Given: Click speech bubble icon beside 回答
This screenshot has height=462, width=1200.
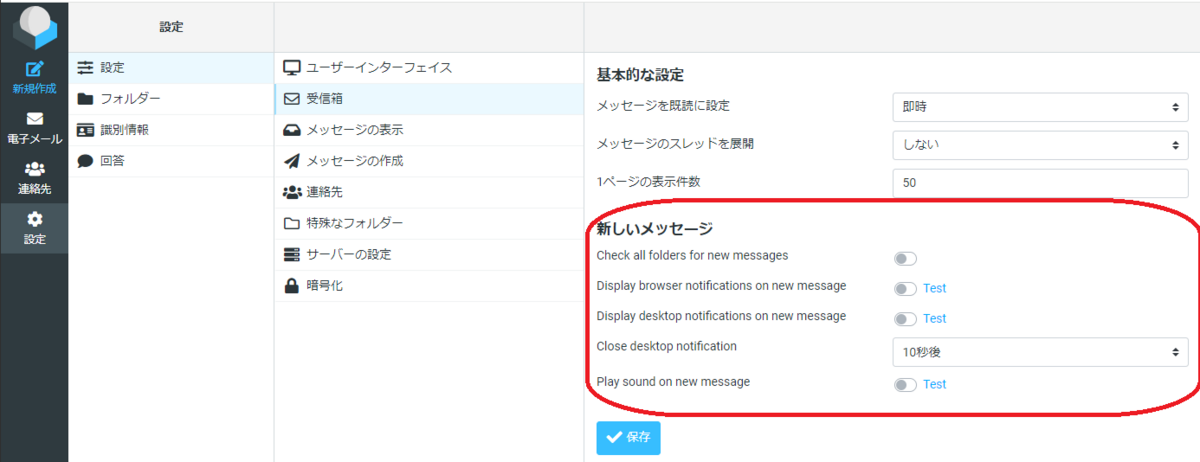Looking at the screenshot, I should click(85, 161).
